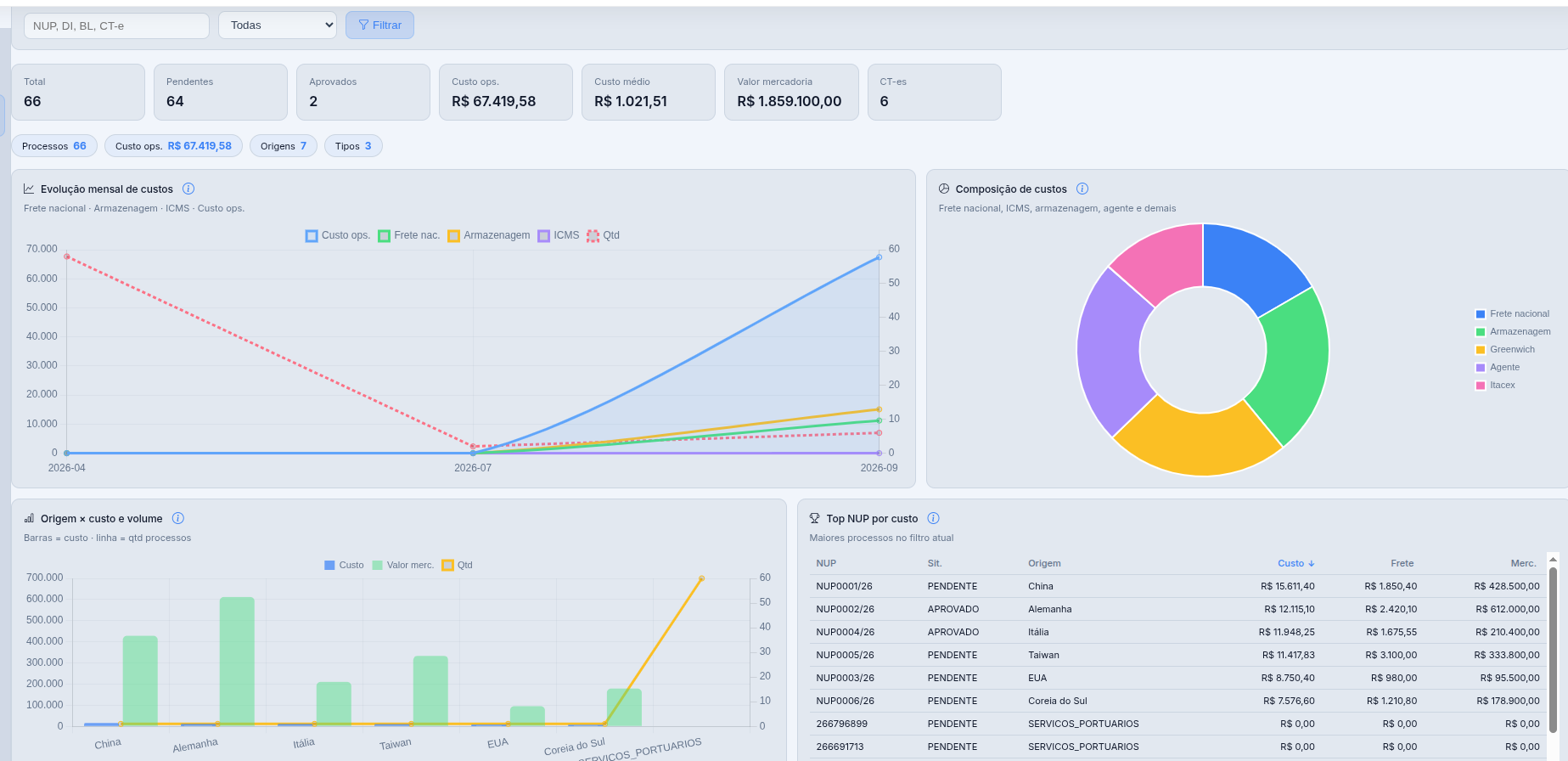Click the Pendentes 64 summary card
This screenshot has height=761, width=1568.
[221, 92]
